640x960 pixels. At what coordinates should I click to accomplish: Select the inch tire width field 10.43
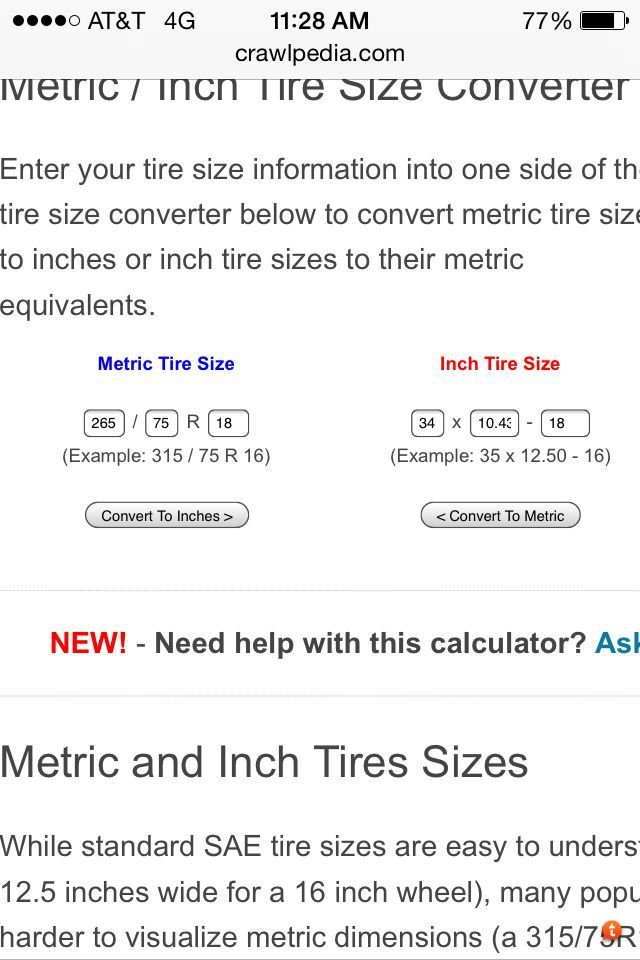point(494,423)
